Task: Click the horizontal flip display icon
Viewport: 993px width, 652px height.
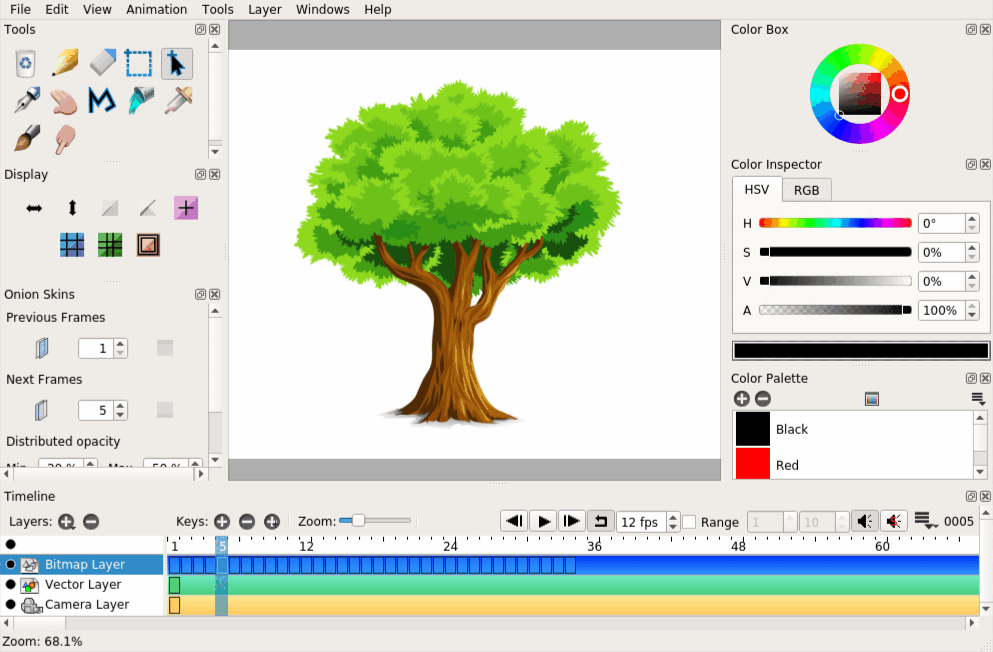Action: 34,208
